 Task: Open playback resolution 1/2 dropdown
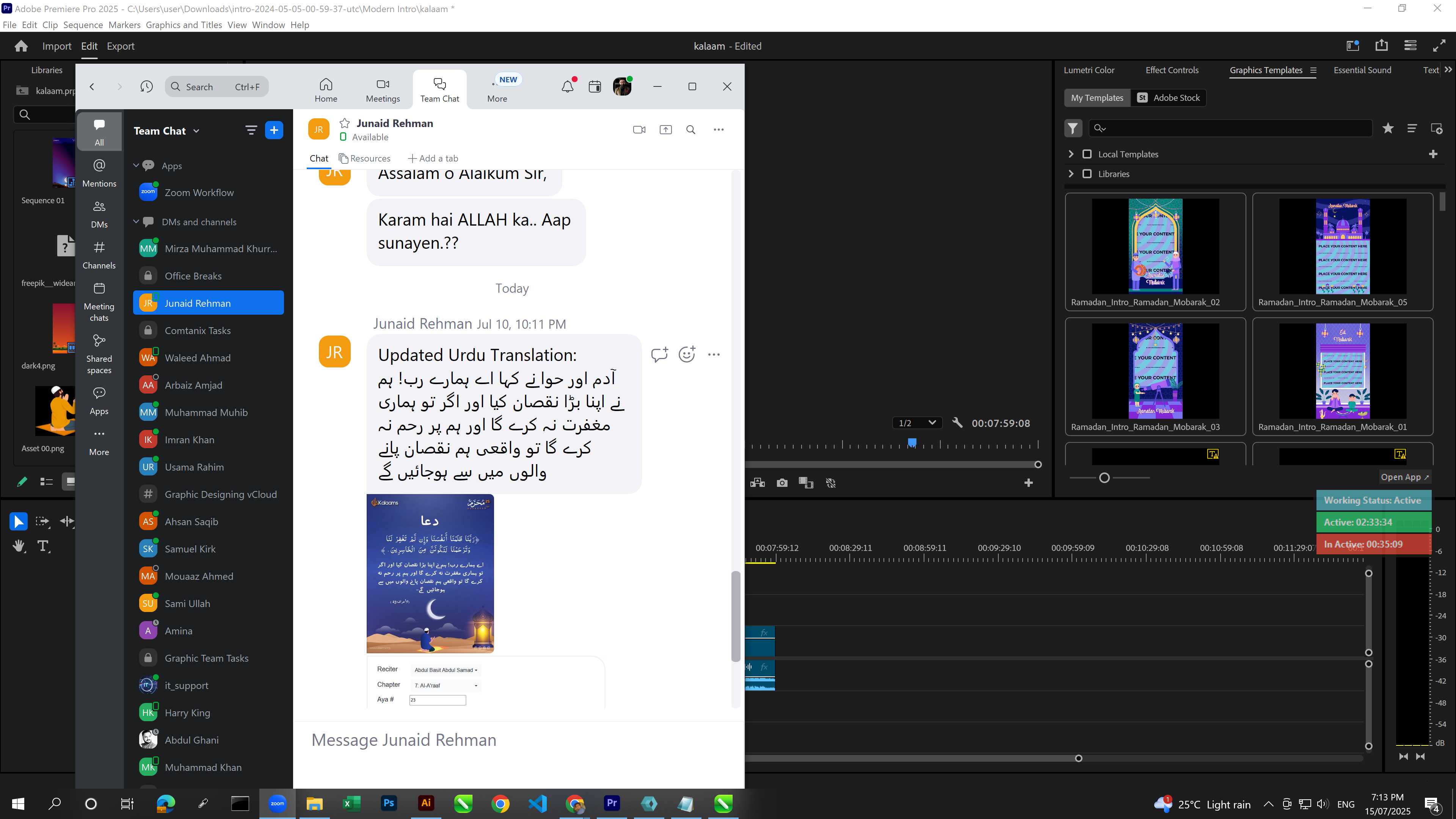click(x=917, y=423)
